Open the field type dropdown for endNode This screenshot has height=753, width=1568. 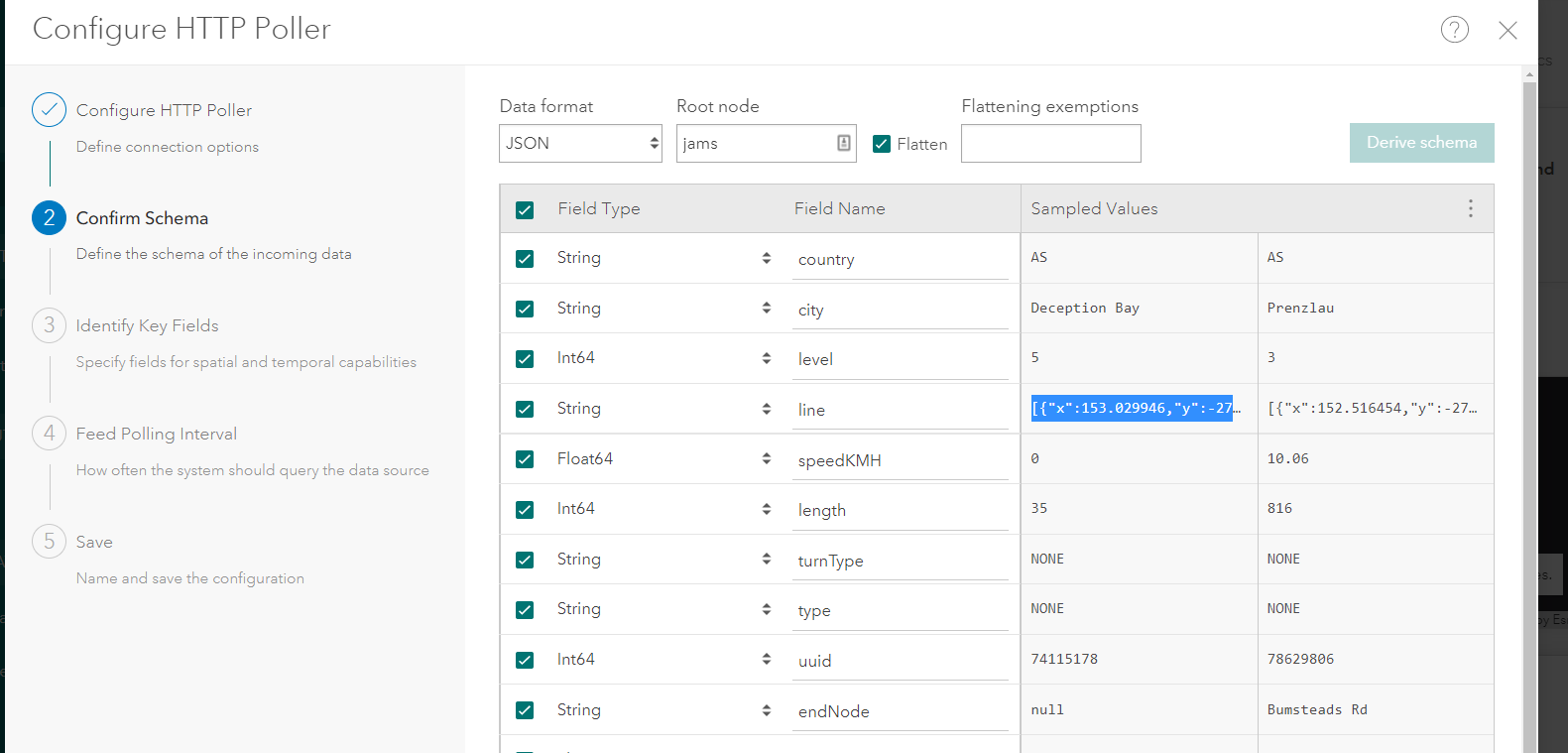pos(663,710)
